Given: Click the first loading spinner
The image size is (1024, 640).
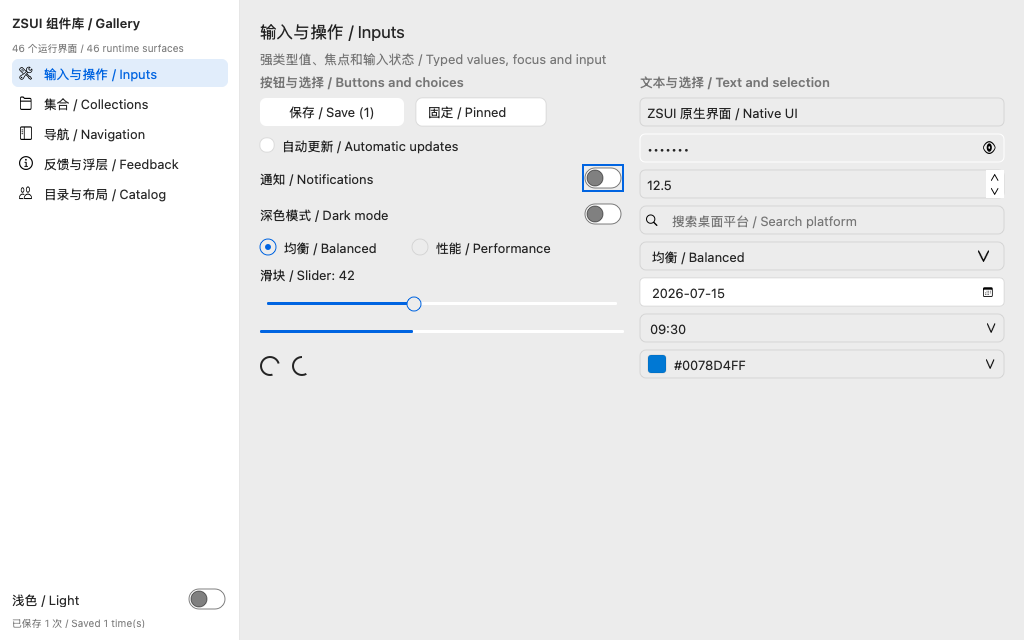Looking at the screenshot, I should [x=270, y=366].
